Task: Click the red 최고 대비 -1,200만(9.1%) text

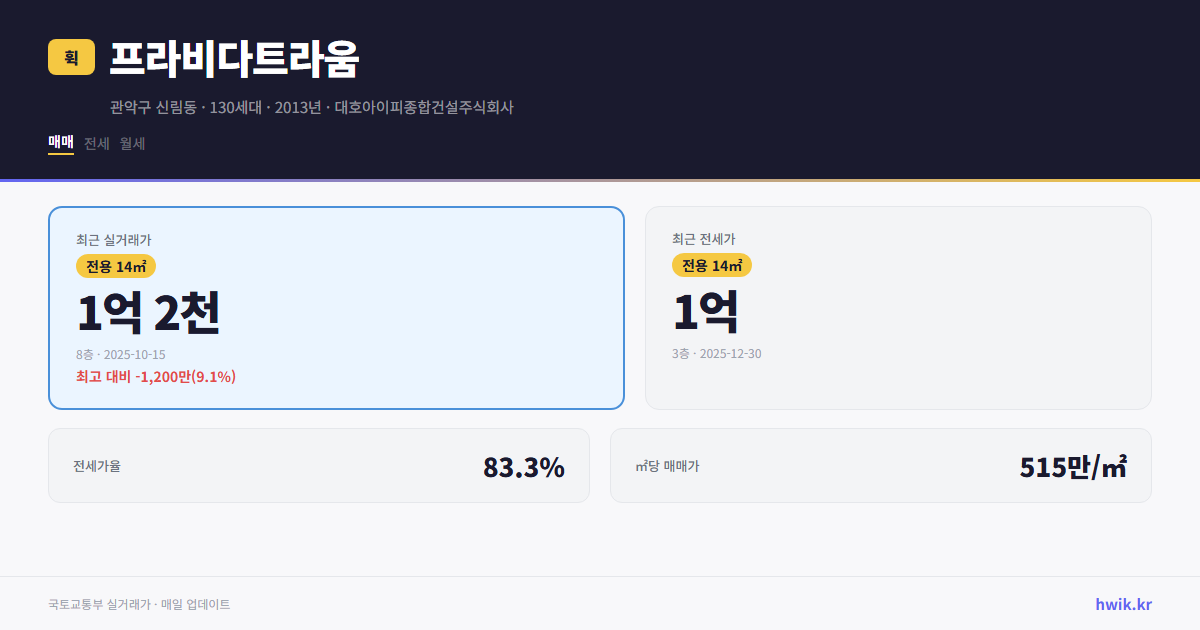Action: tap(154, 377)
